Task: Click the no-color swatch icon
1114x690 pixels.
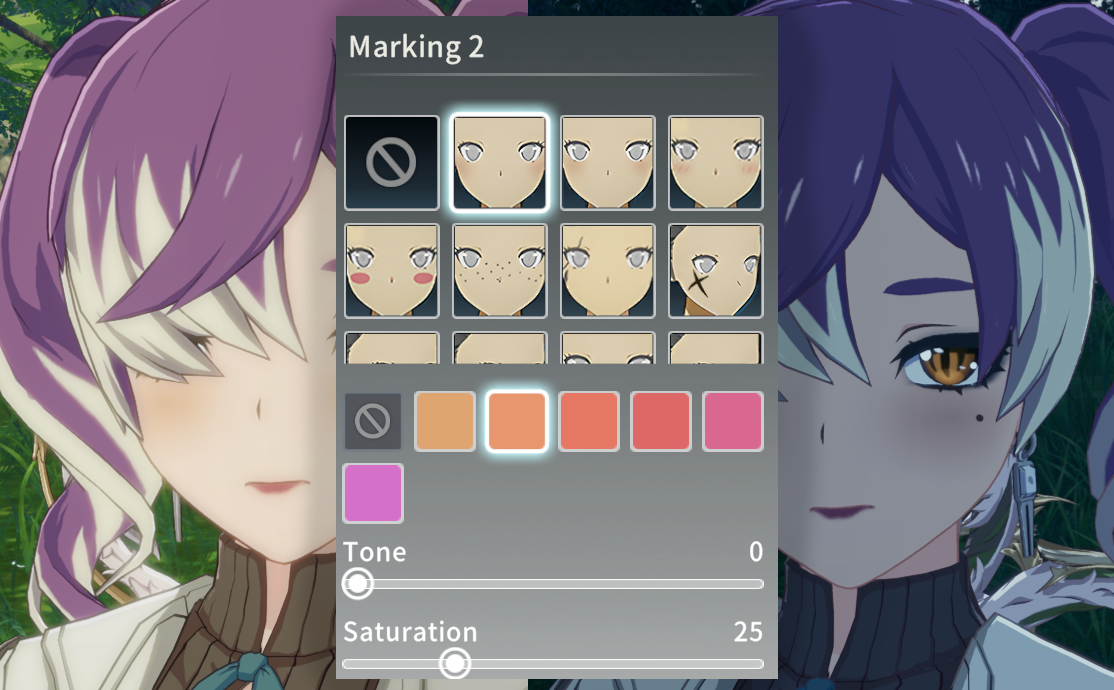Action: [373, 421]
